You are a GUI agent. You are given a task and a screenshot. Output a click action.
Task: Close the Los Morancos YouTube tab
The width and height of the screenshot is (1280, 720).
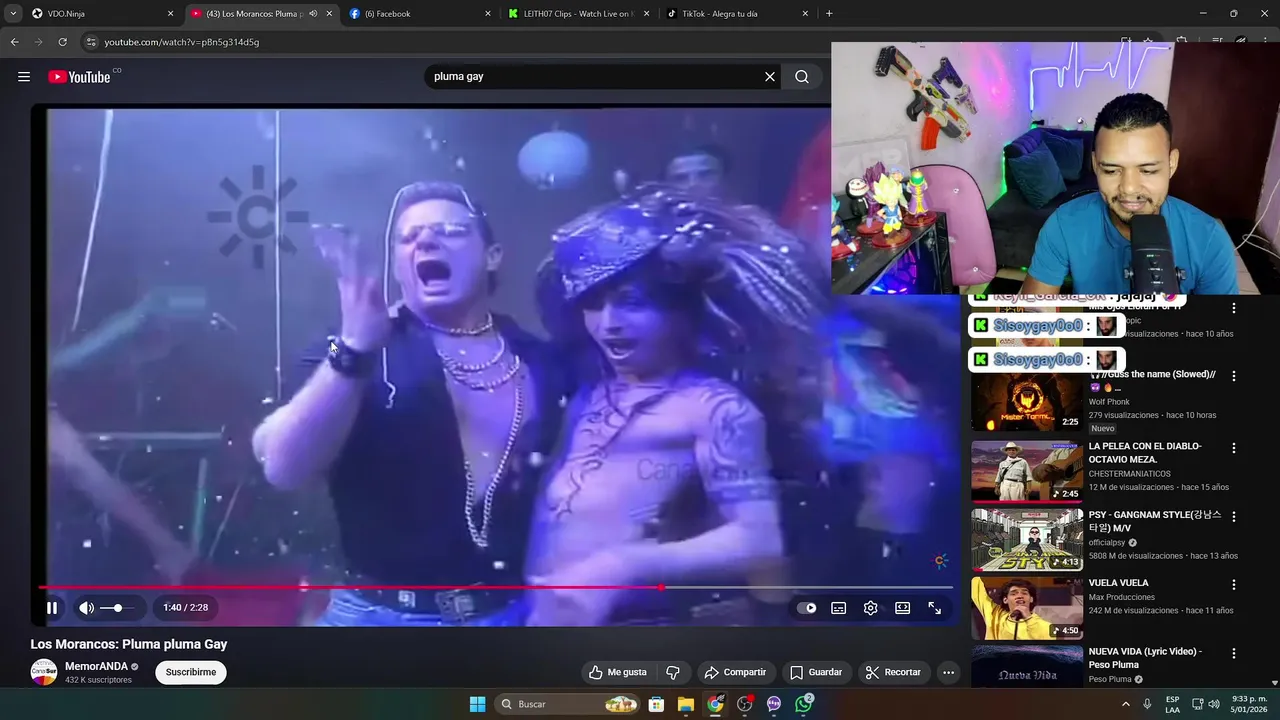click(x=329, y=14)
